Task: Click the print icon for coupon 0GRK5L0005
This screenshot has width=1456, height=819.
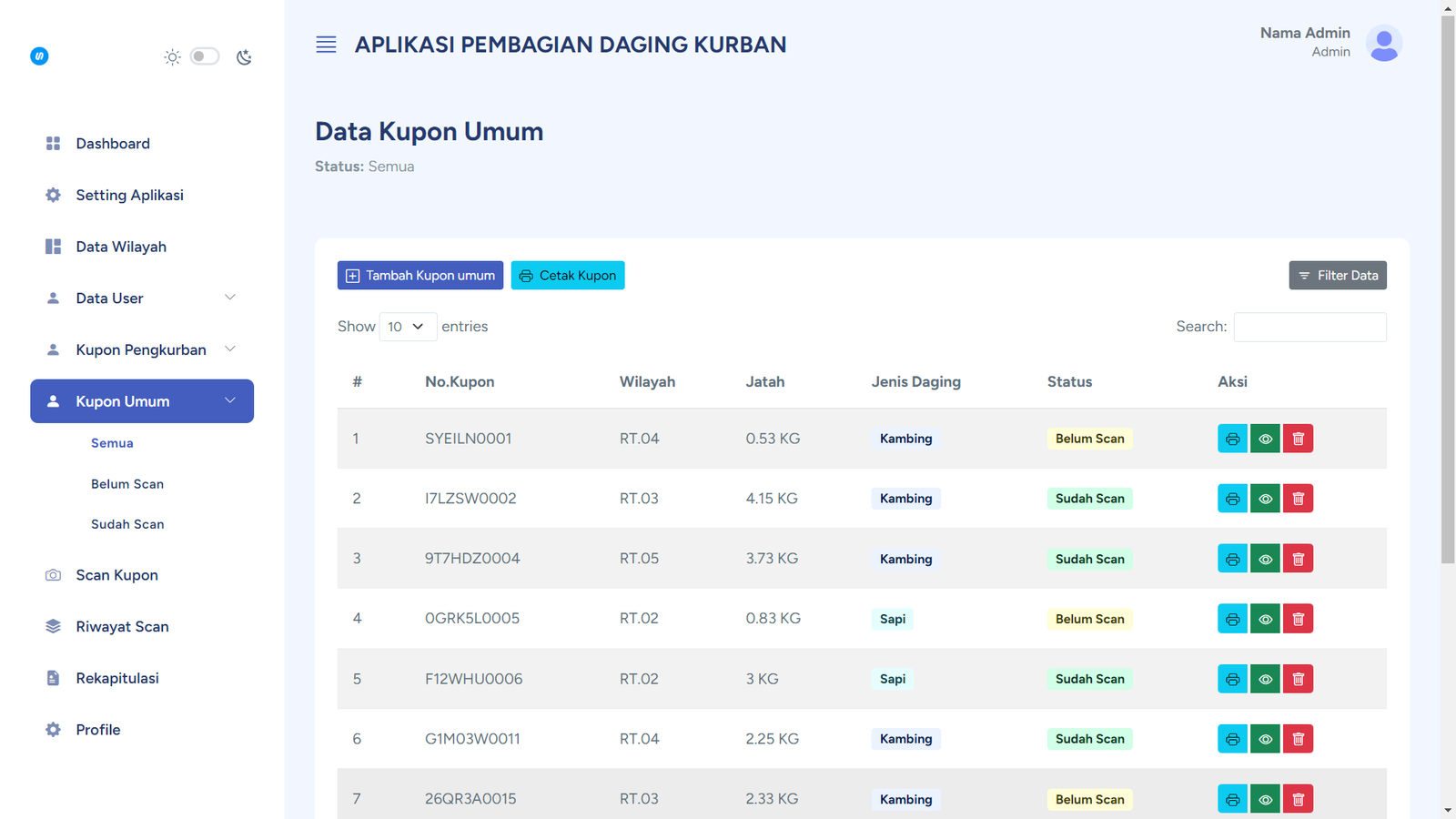Action: click(x=1232, y=619)
